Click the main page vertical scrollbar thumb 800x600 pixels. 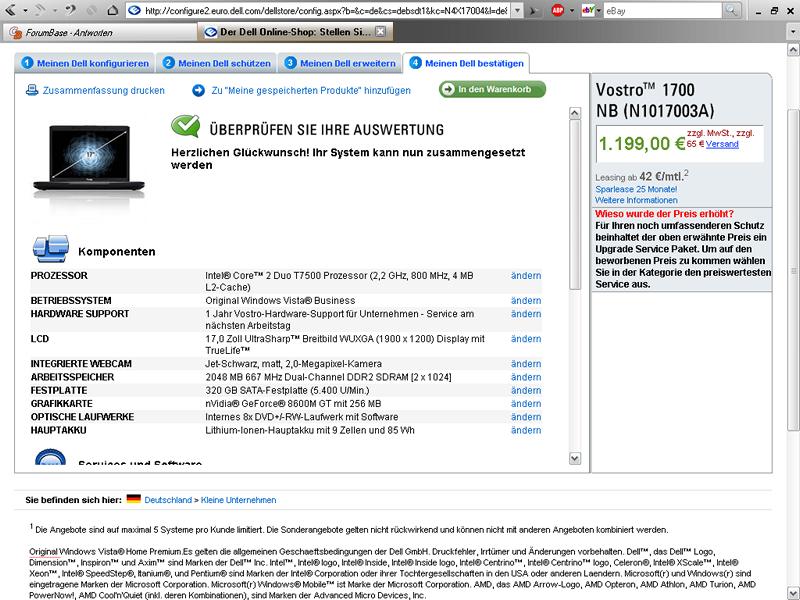[793, 270]
